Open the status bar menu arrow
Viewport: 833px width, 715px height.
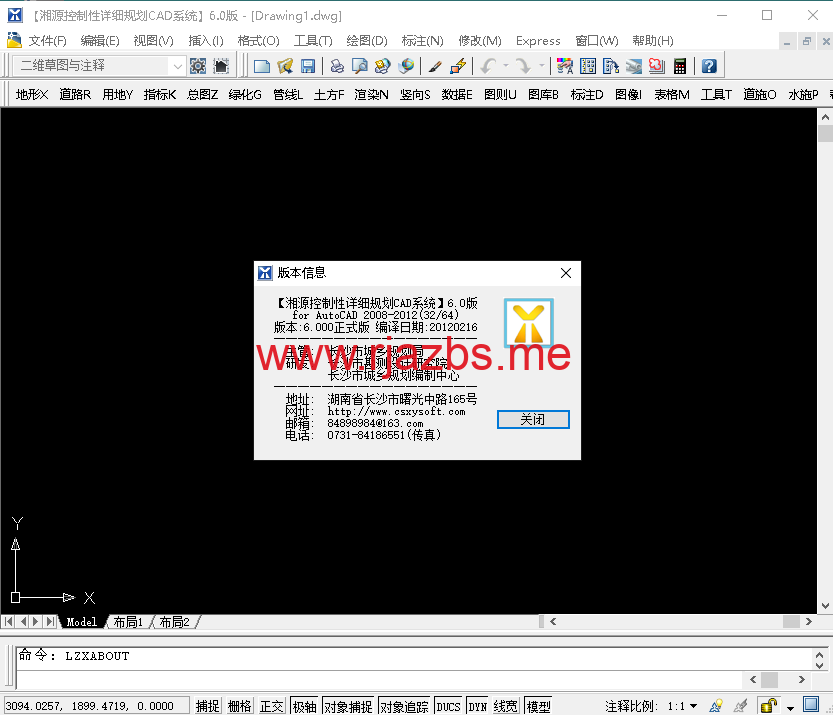[x=790, y=708]
